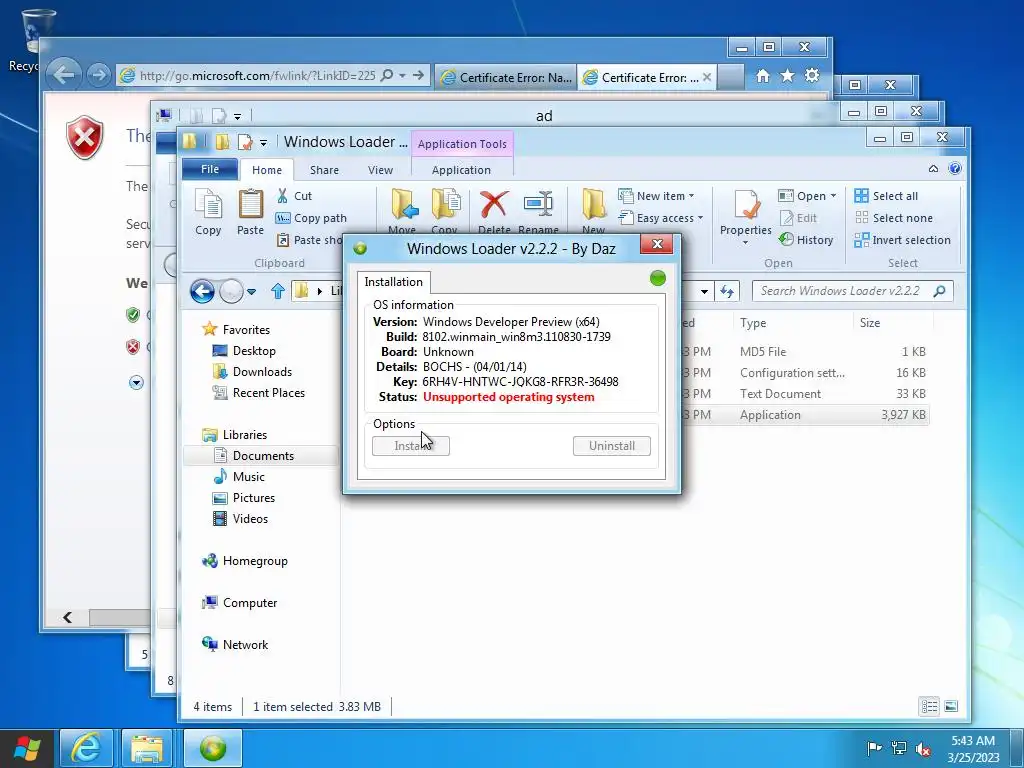The image size is (1024, 768).
Task: Click the Rename icon in ribbon
Action: point(538,204)
